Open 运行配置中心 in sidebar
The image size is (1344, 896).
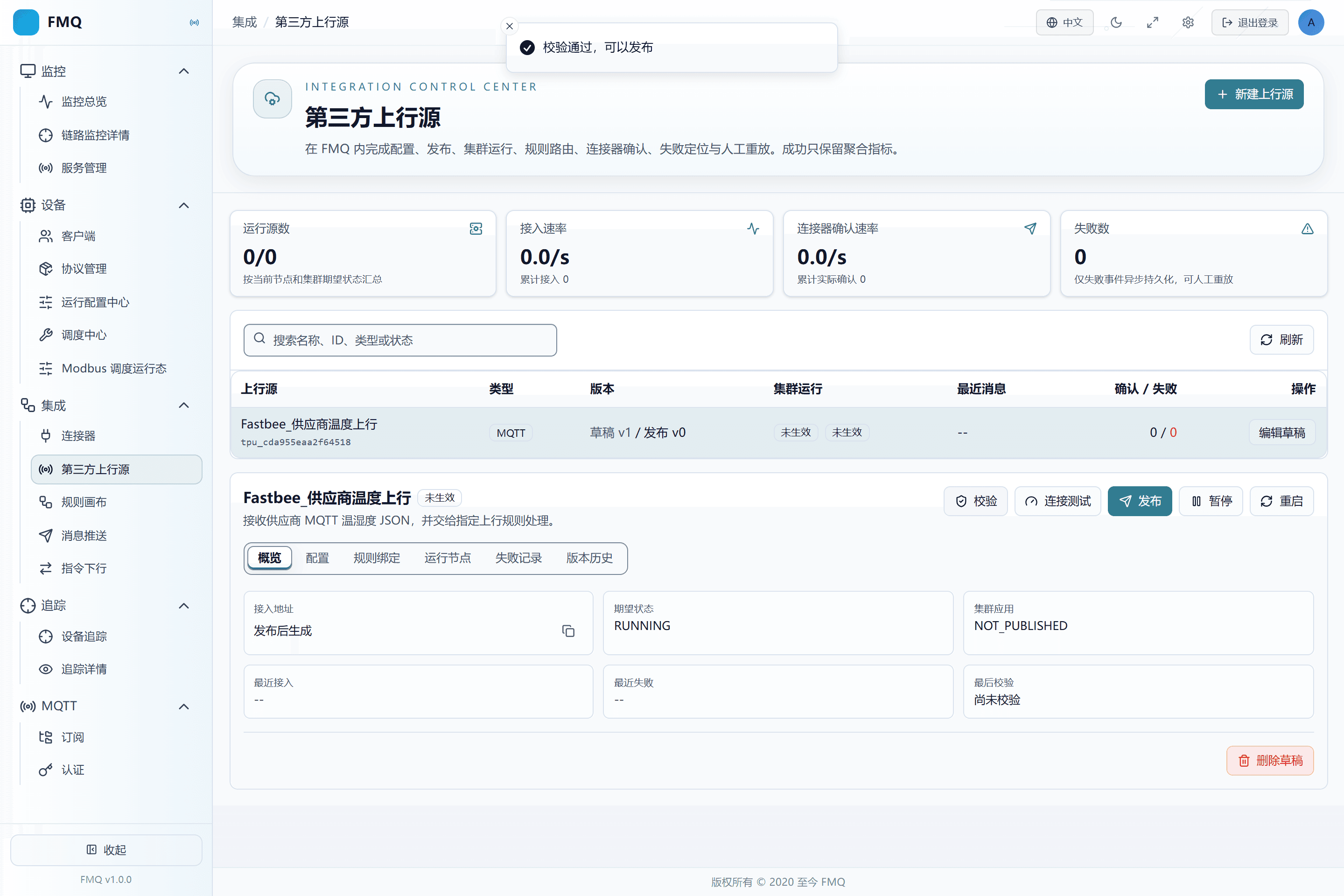pyautogui.click(x=117, y=302)
